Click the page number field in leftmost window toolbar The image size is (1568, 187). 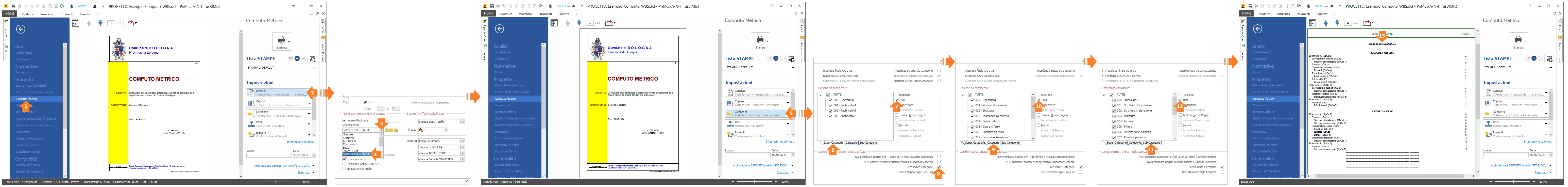[x=111, y=23]
